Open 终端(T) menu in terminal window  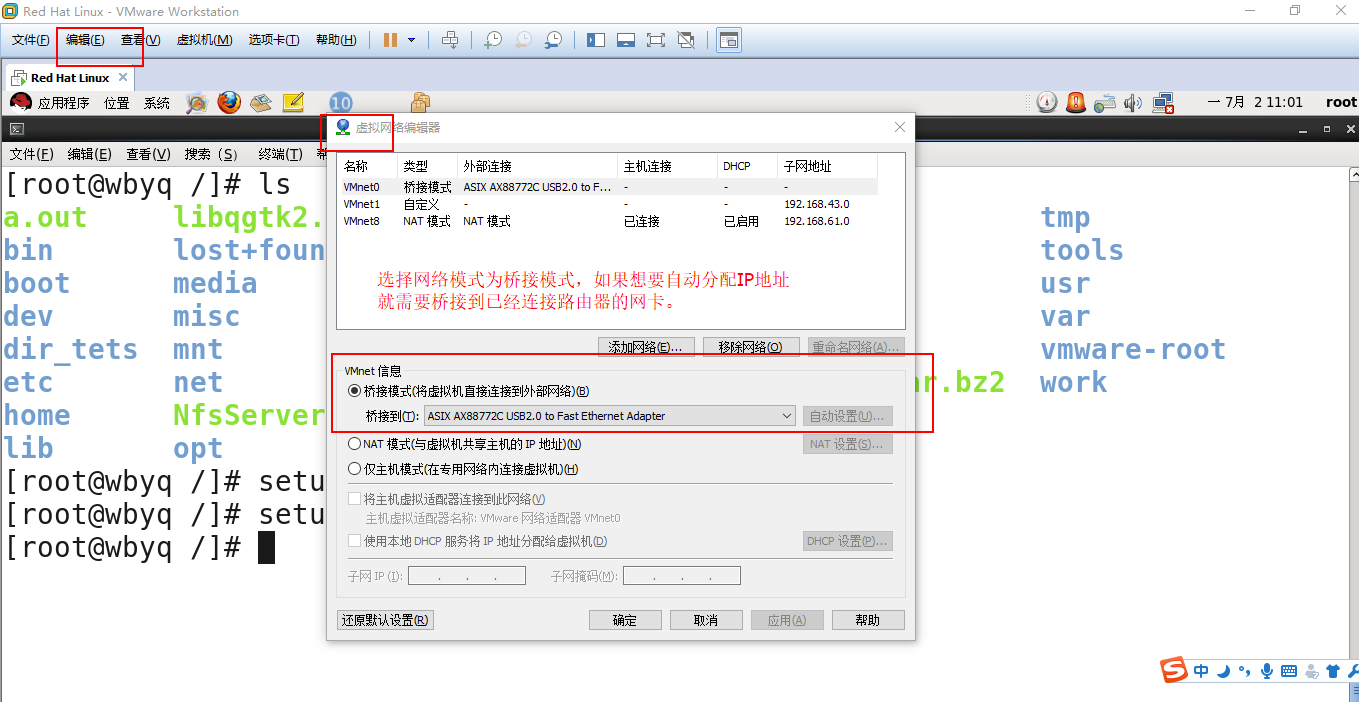280,154
